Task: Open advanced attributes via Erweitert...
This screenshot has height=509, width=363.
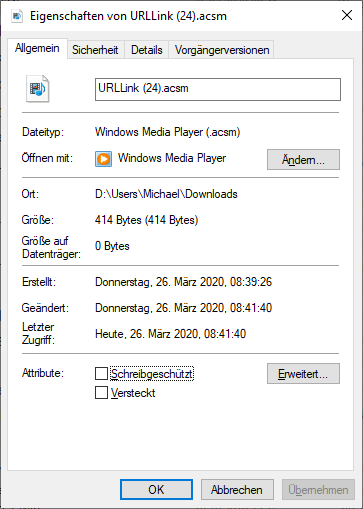Action: [x=303, y=374]
